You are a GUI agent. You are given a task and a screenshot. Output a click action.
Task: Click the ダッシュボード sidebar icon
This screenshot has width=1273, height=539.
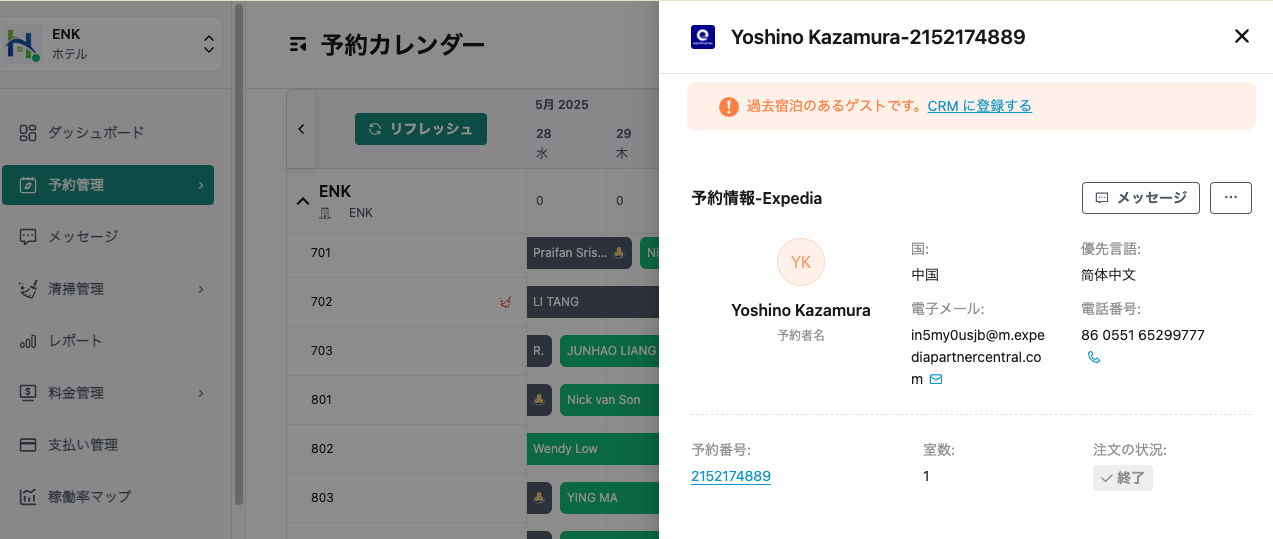28,132
